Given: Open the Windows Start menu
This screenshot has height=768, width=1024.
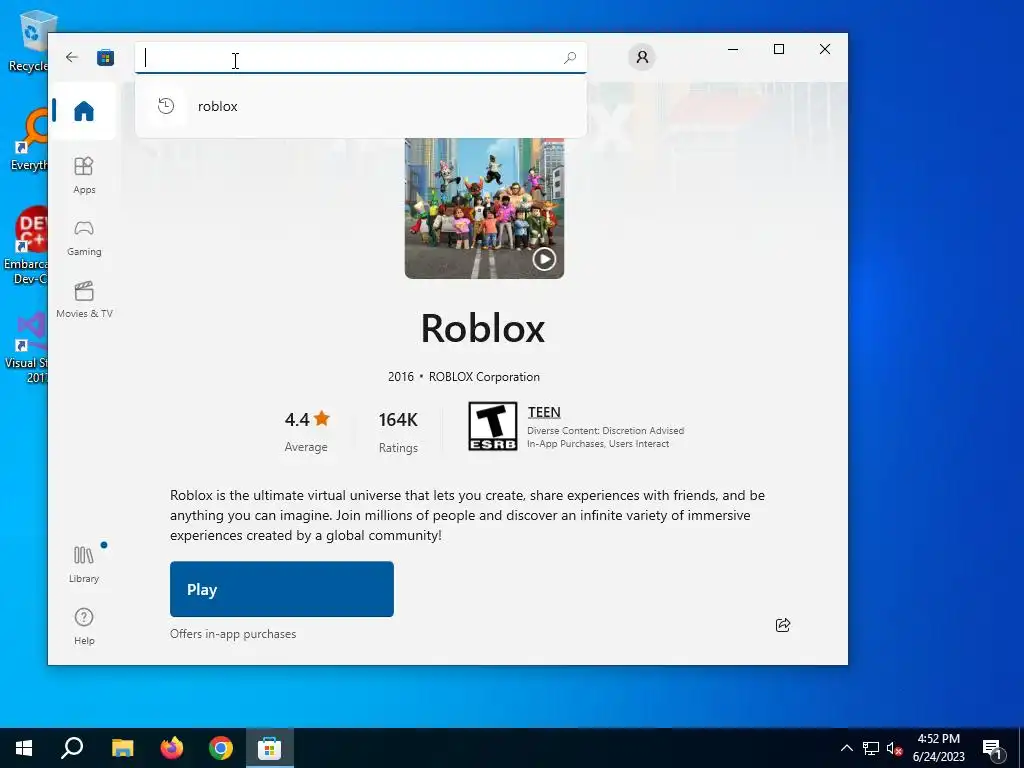Looking at the screenshot, I should [x=24, y=748].
